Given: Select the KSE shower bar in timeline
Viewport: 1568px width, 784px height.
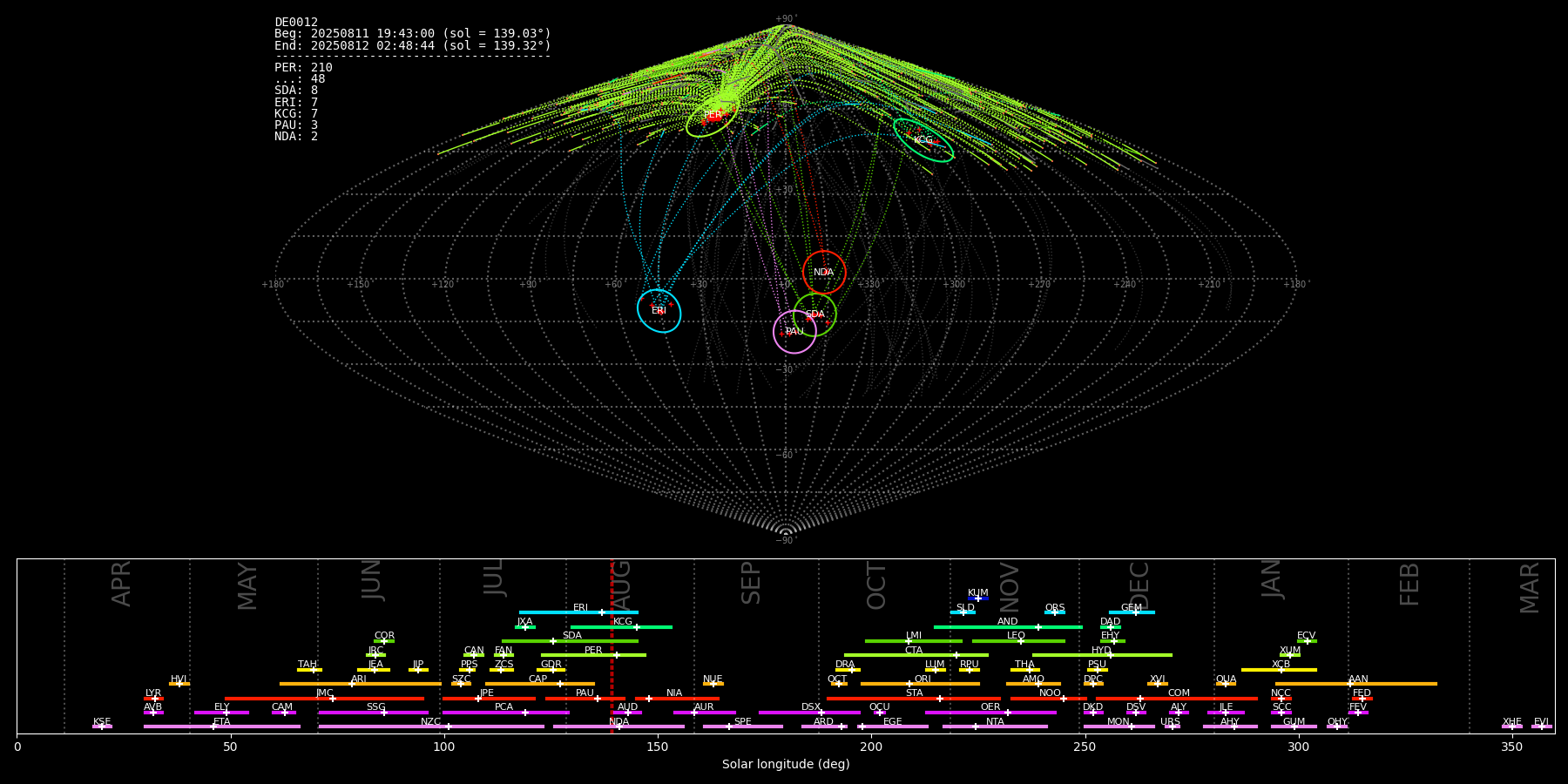Looking at the screenshot, I should (102, 727).
